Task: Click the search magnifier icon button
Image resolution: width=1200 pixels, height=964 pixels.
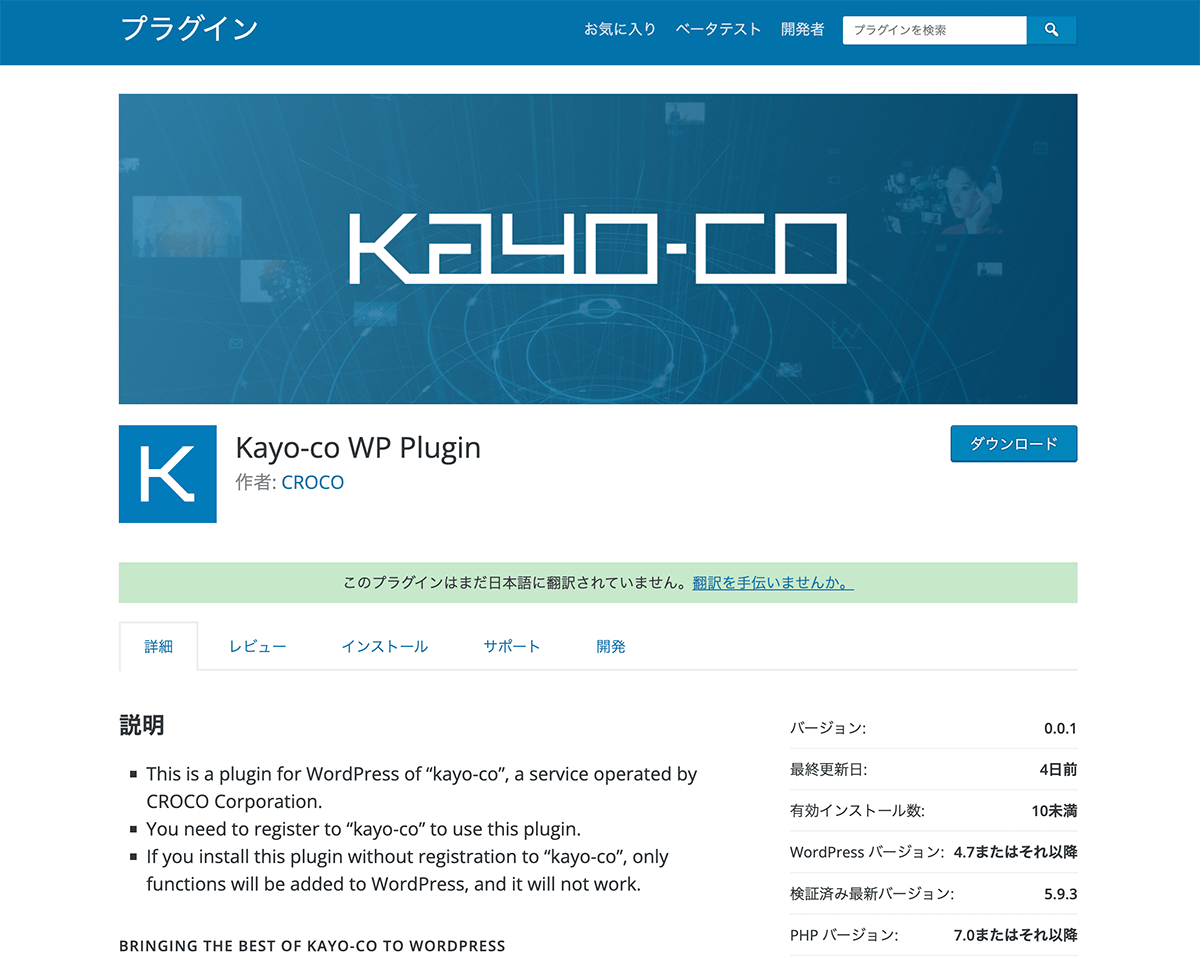Action: pos(1051,30)
